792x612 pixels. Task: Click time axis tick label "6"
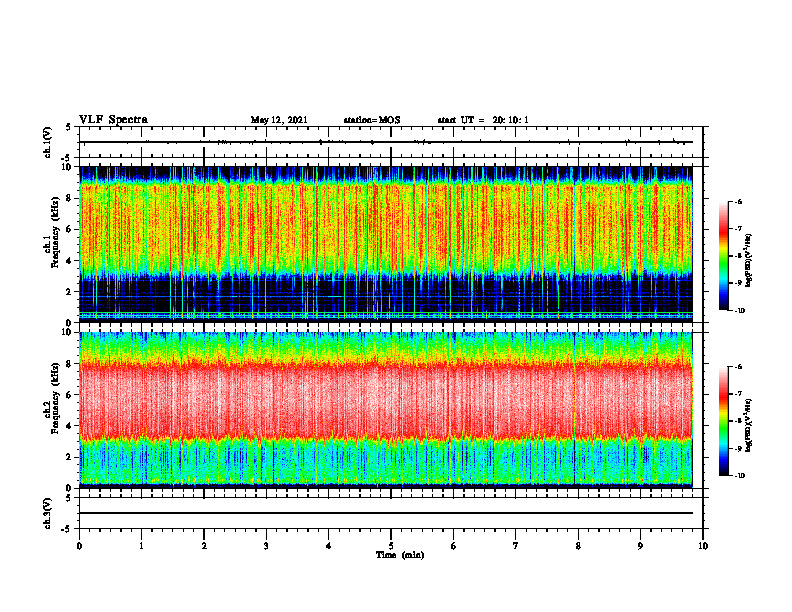click(454, 546)
